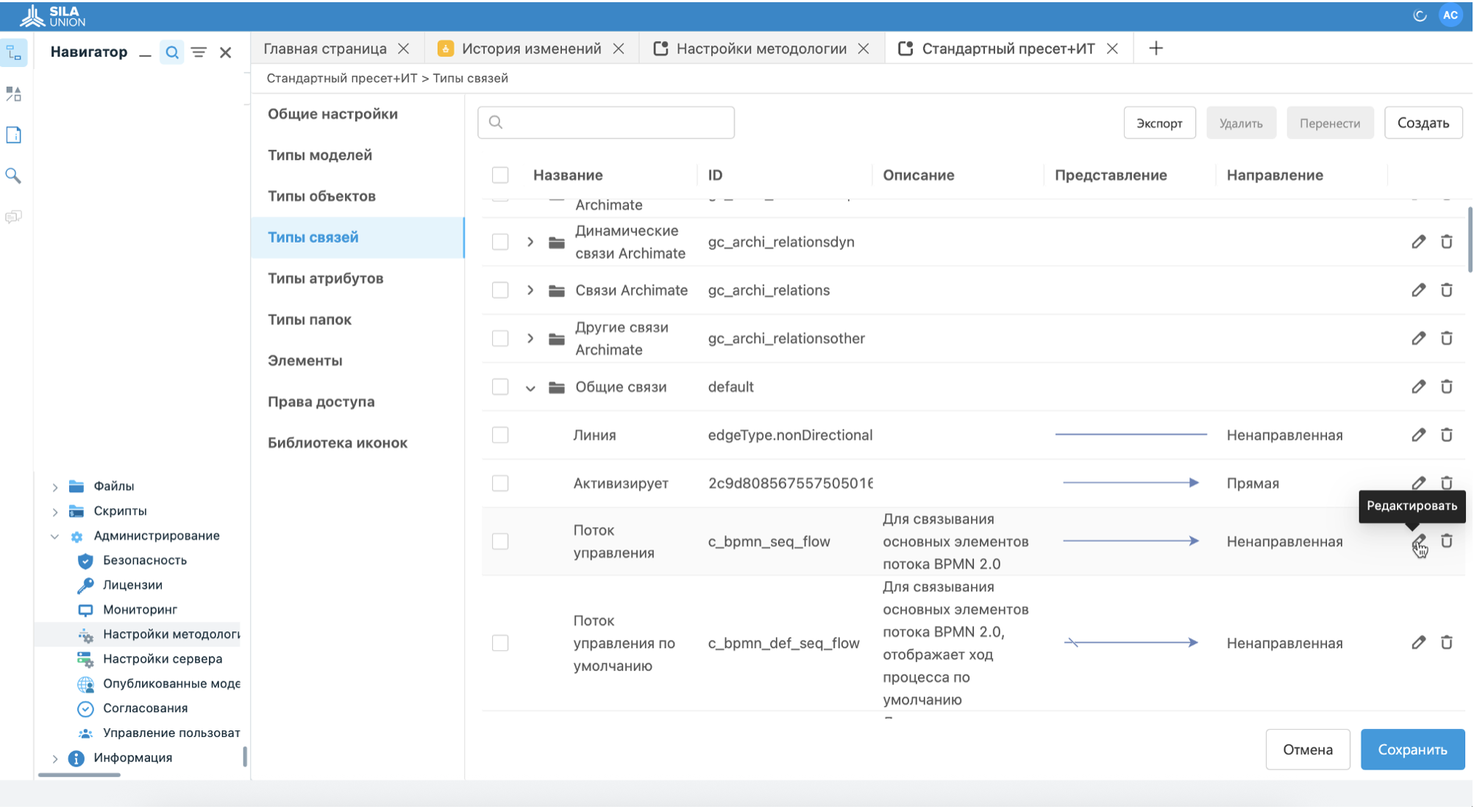Delete the Поток управления row via trash icon
The height and width of the screenshot is (812, 1474).
1446,541
